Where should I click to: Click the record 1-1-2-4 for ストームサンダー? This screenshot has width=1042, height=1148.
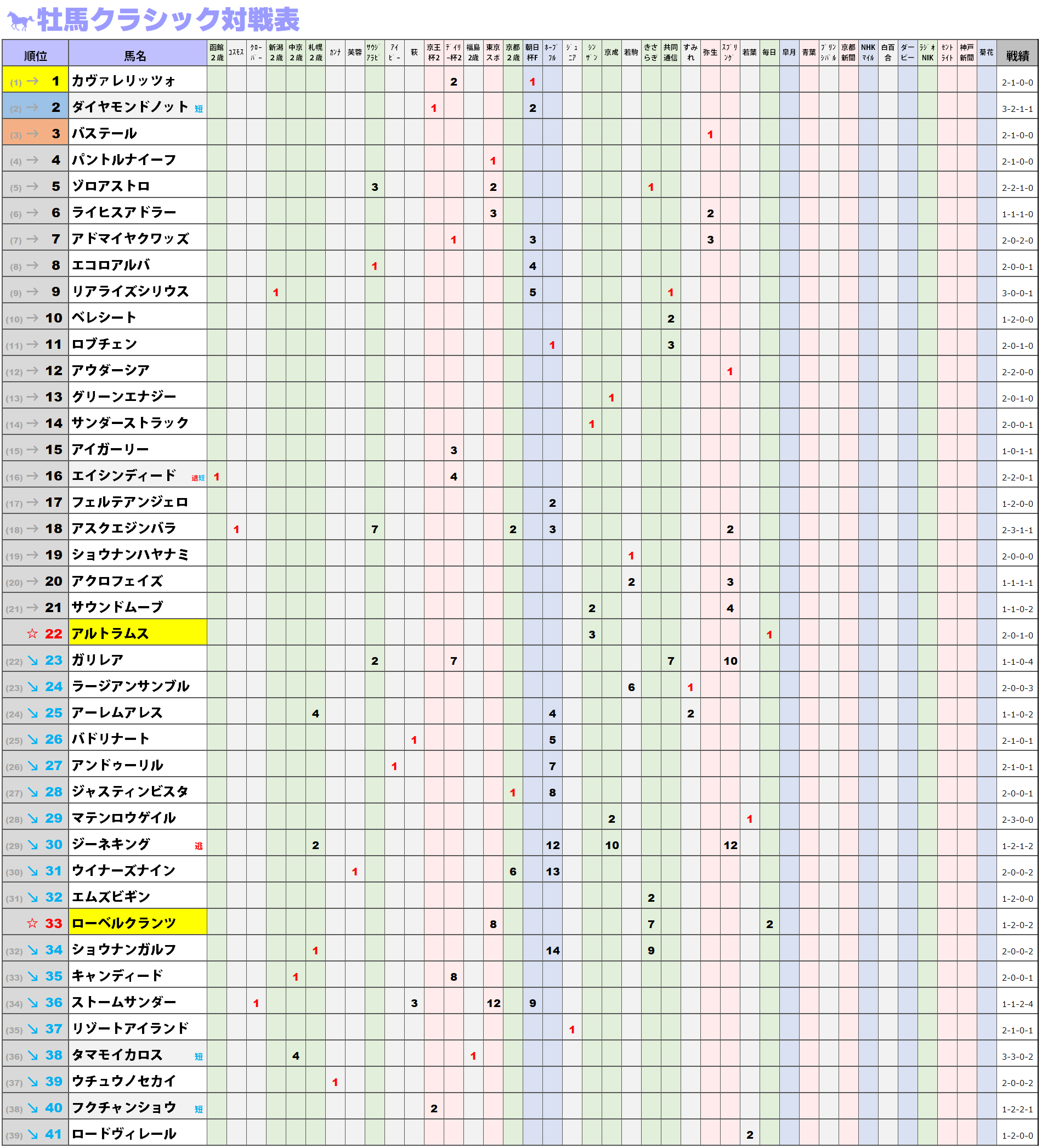[1017, 1004]
